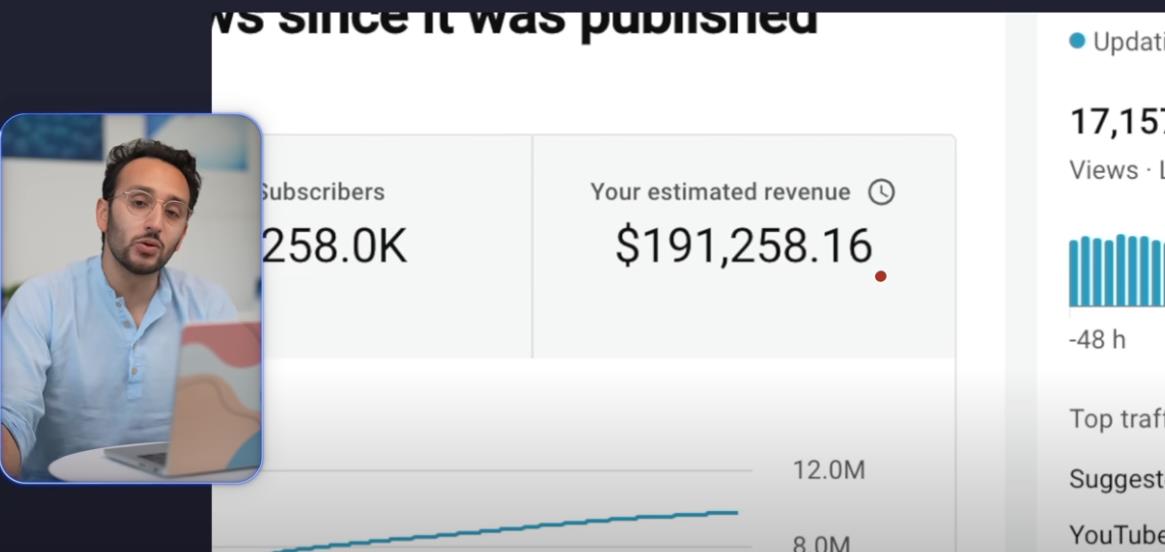Click the red dot near the revenue amount
This screenshot has width=1165, height=552.
[880, 276]
